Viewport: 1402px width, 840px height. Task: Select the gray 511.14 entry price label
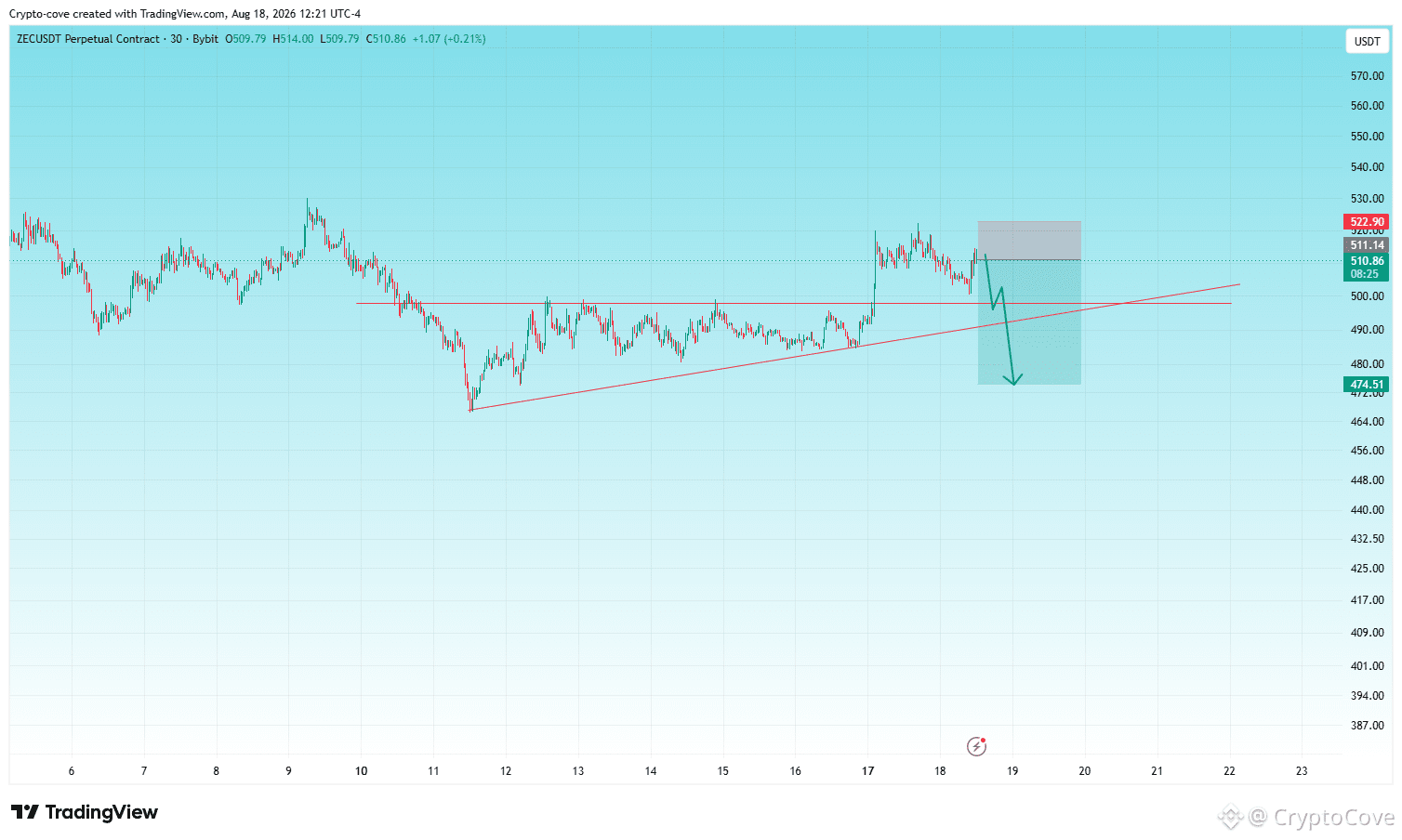pyautogui.click(x=1367, y=245)
